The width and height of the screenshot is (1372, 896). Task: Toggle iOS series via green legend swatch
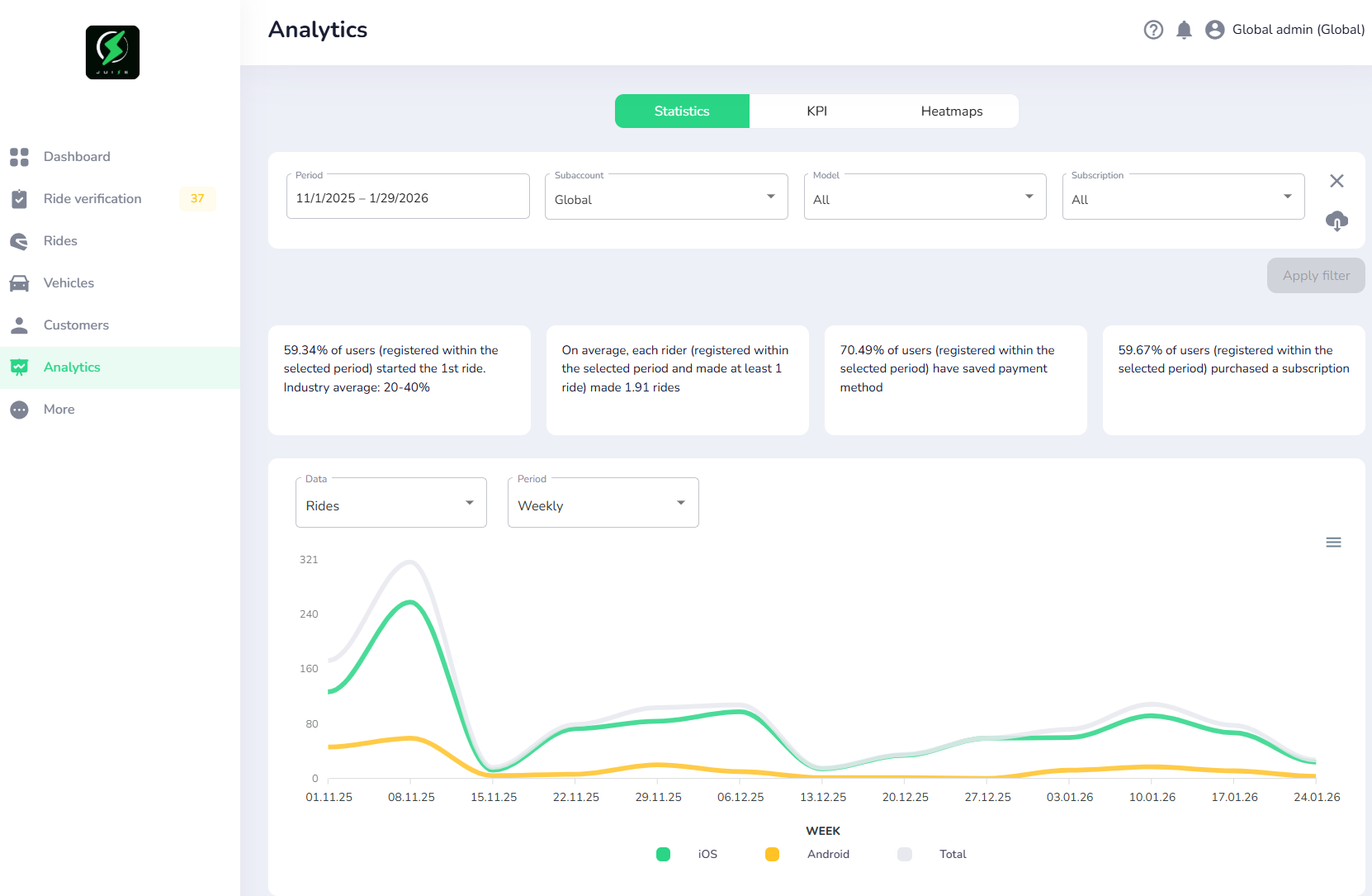click(x=663, y=855)
